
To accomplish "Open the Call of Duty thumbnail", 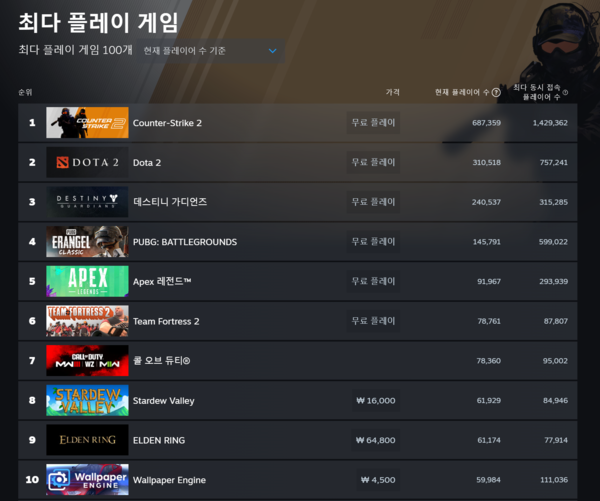I will 87,361.
